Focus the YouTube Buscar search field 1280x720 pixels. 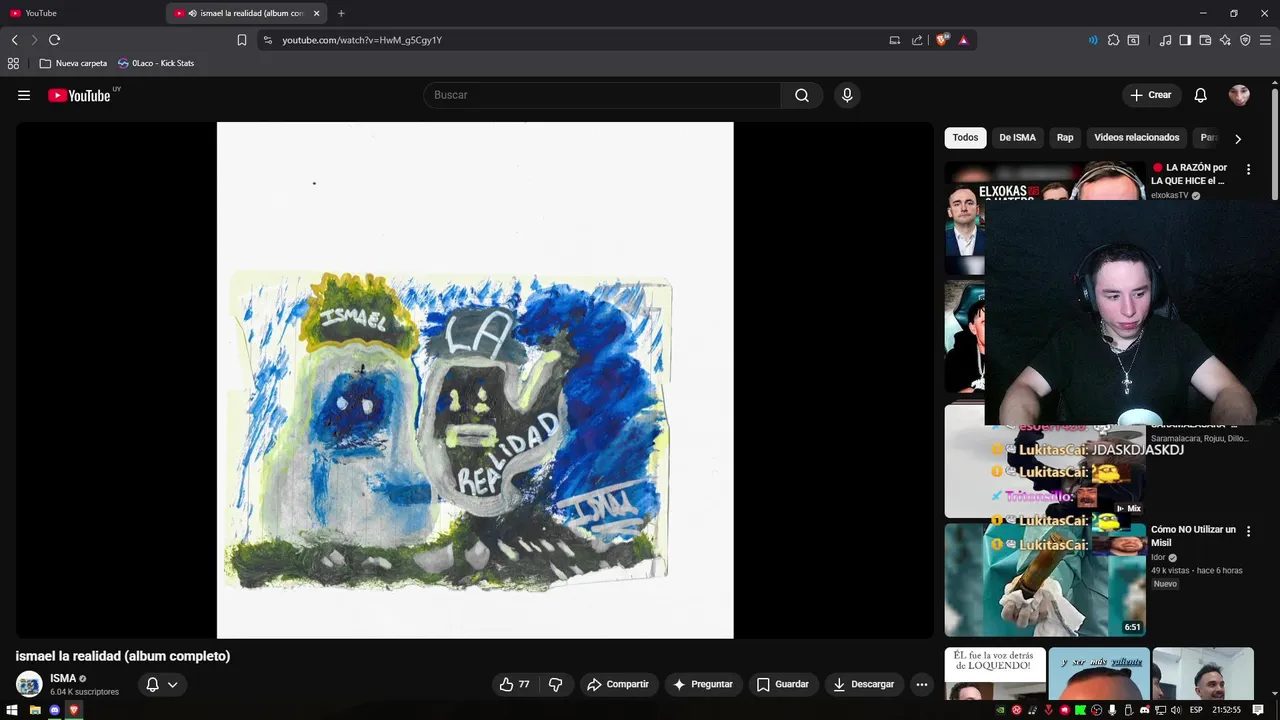click(603, 95)
